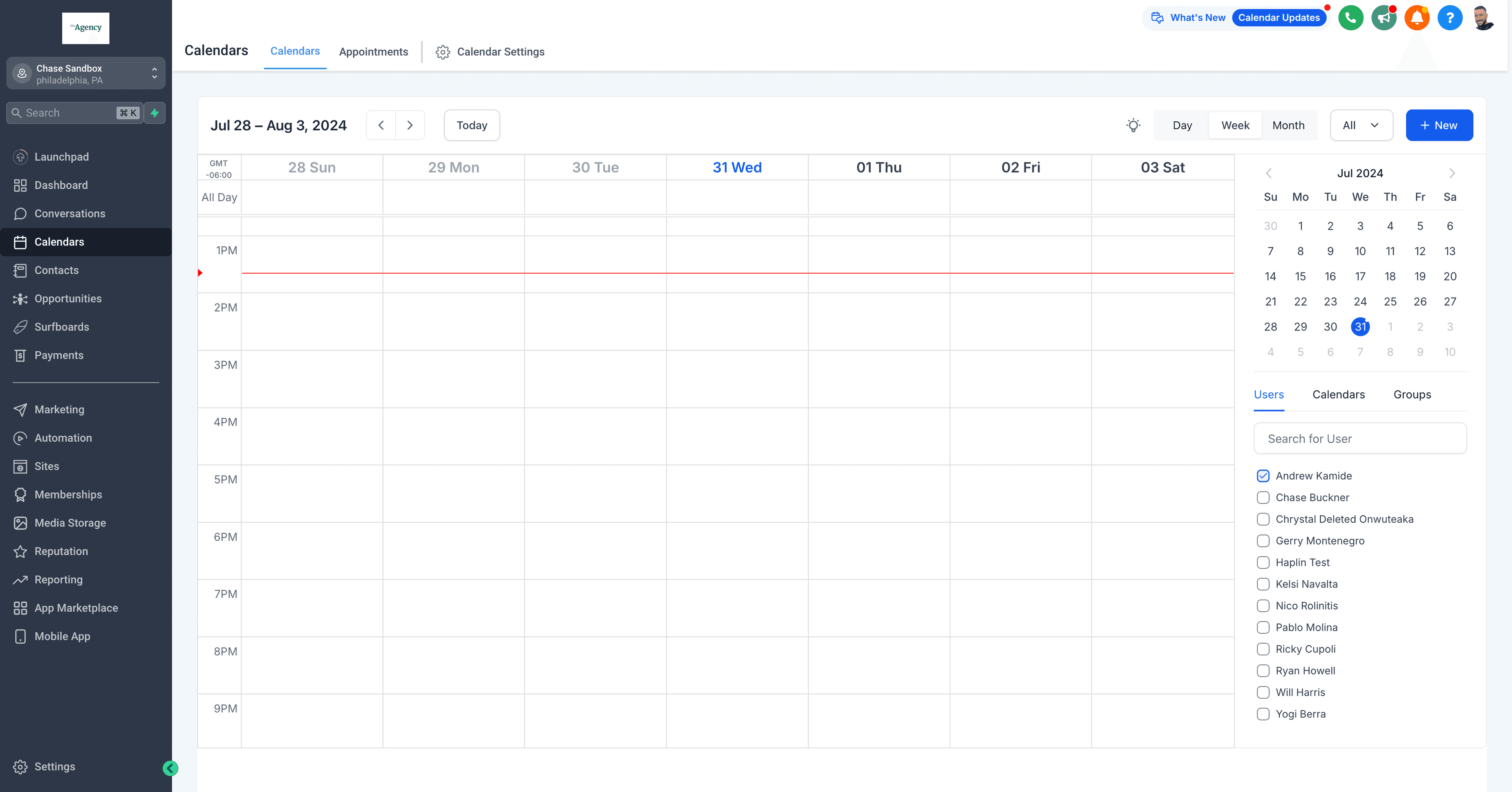Screen dimensions: 1512x792
Task: Open Calendars in the left sidebar
Action: click(x=86, y=242)
